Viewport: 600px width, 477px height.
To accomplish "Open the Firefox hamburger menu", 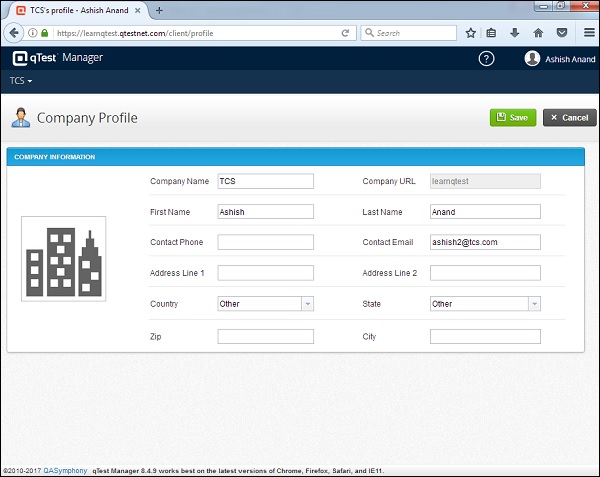I will pos(589,33).
